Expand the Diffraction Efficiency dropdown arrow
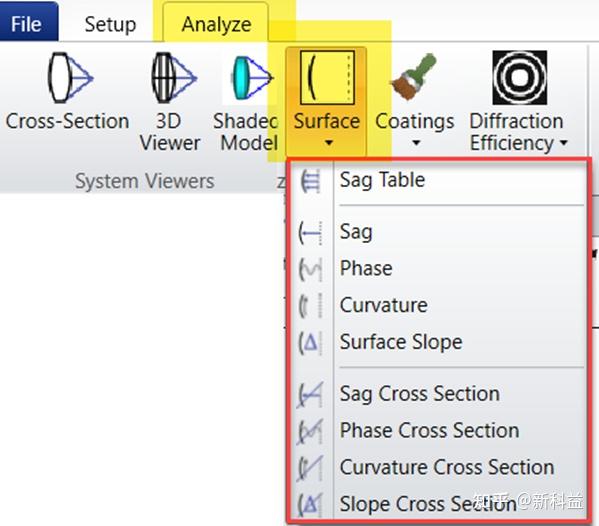 pos(563,143)
